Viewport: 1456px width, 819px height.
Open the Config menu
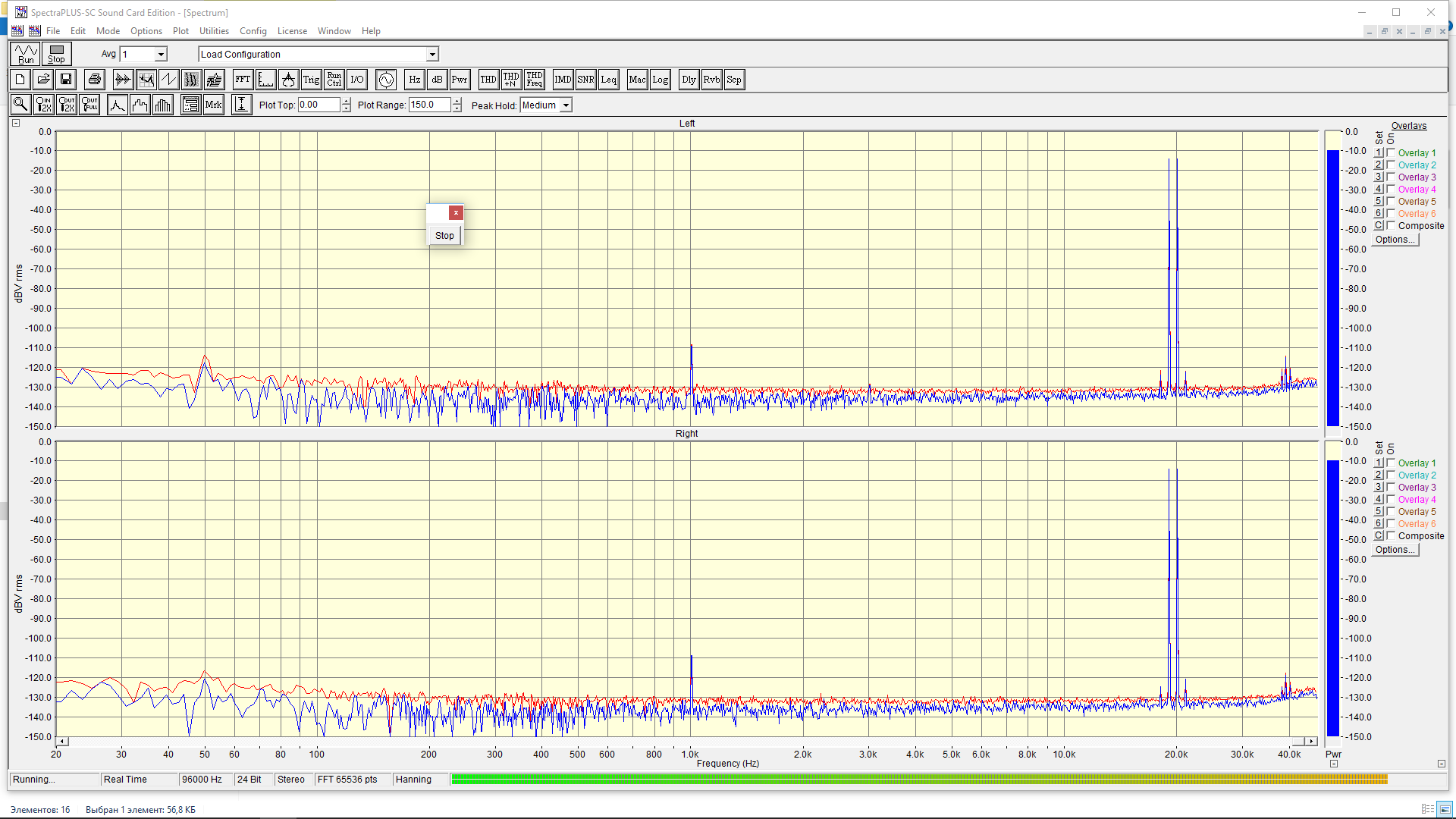(x=253, y=31)
